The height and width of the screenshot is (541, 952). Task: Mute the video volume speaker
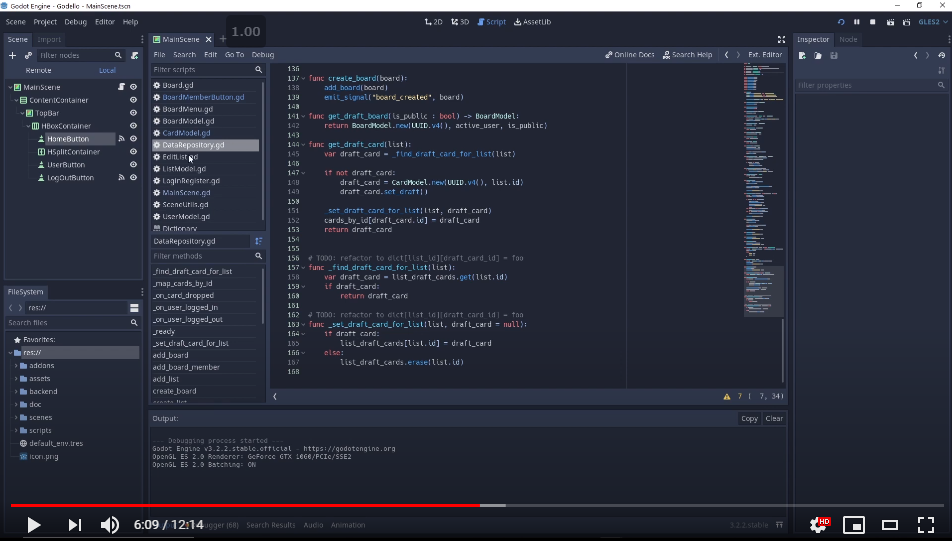pos(110,525)
